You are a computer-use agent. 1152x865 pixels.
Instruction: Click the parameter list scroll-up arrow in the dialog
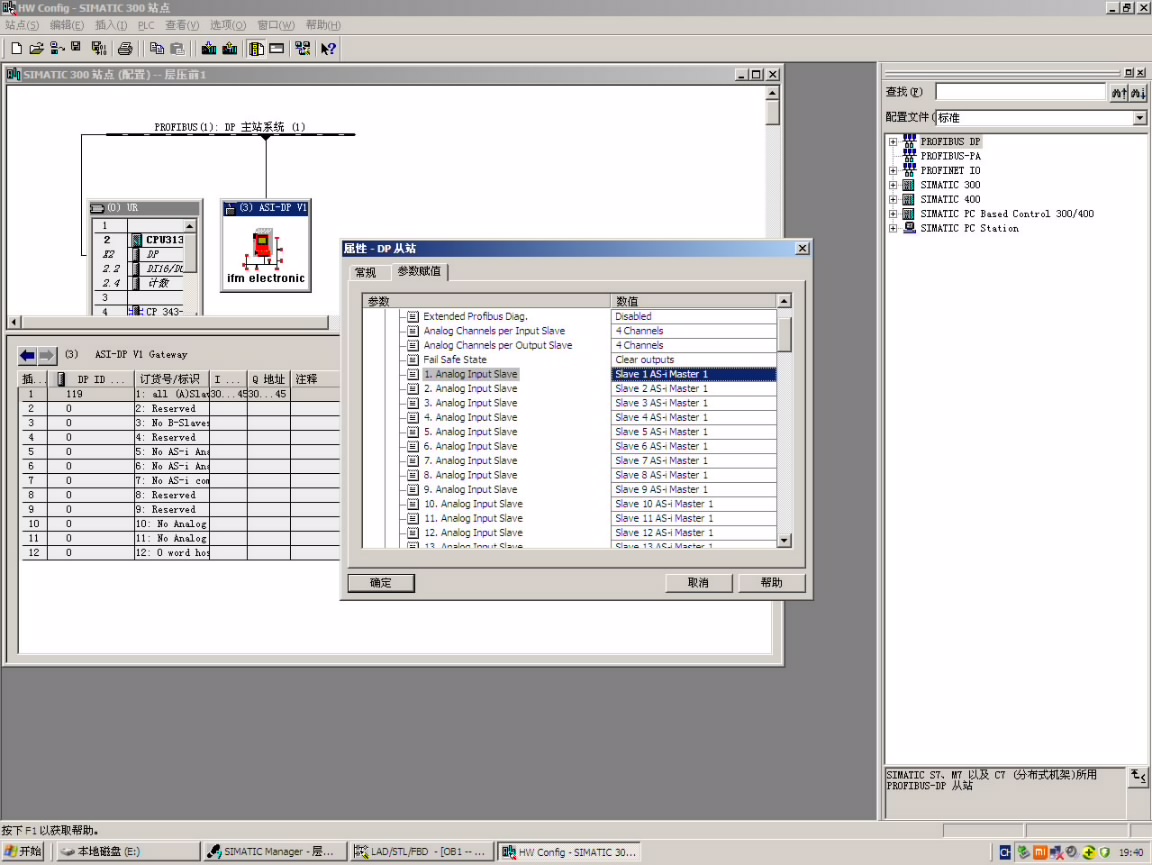coord(784,301)
